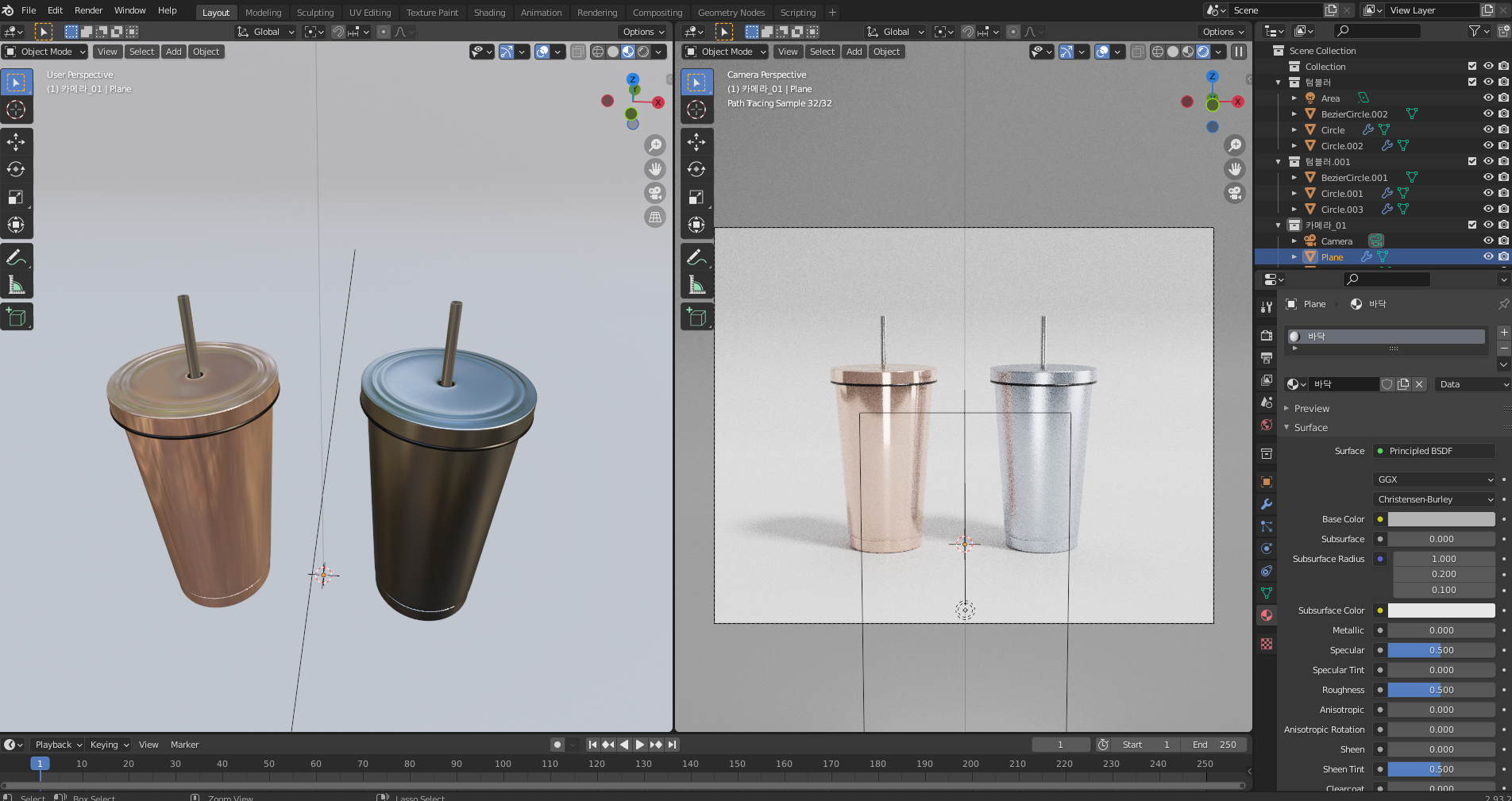Screen dimensions: 1512x801
Task: Toggle camera view icon in left viewport
Action: 655,193
